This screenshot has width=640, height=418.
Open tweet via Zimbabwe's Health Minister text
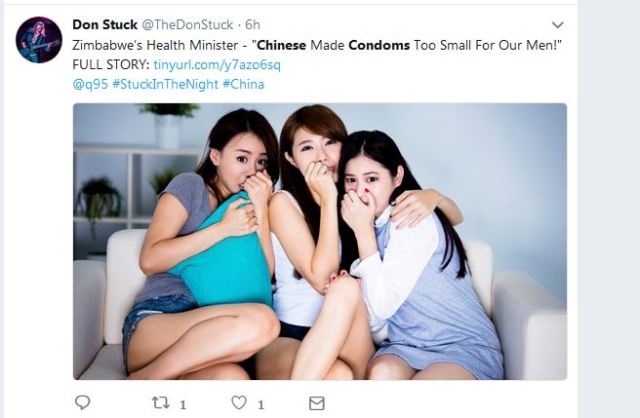155,45
